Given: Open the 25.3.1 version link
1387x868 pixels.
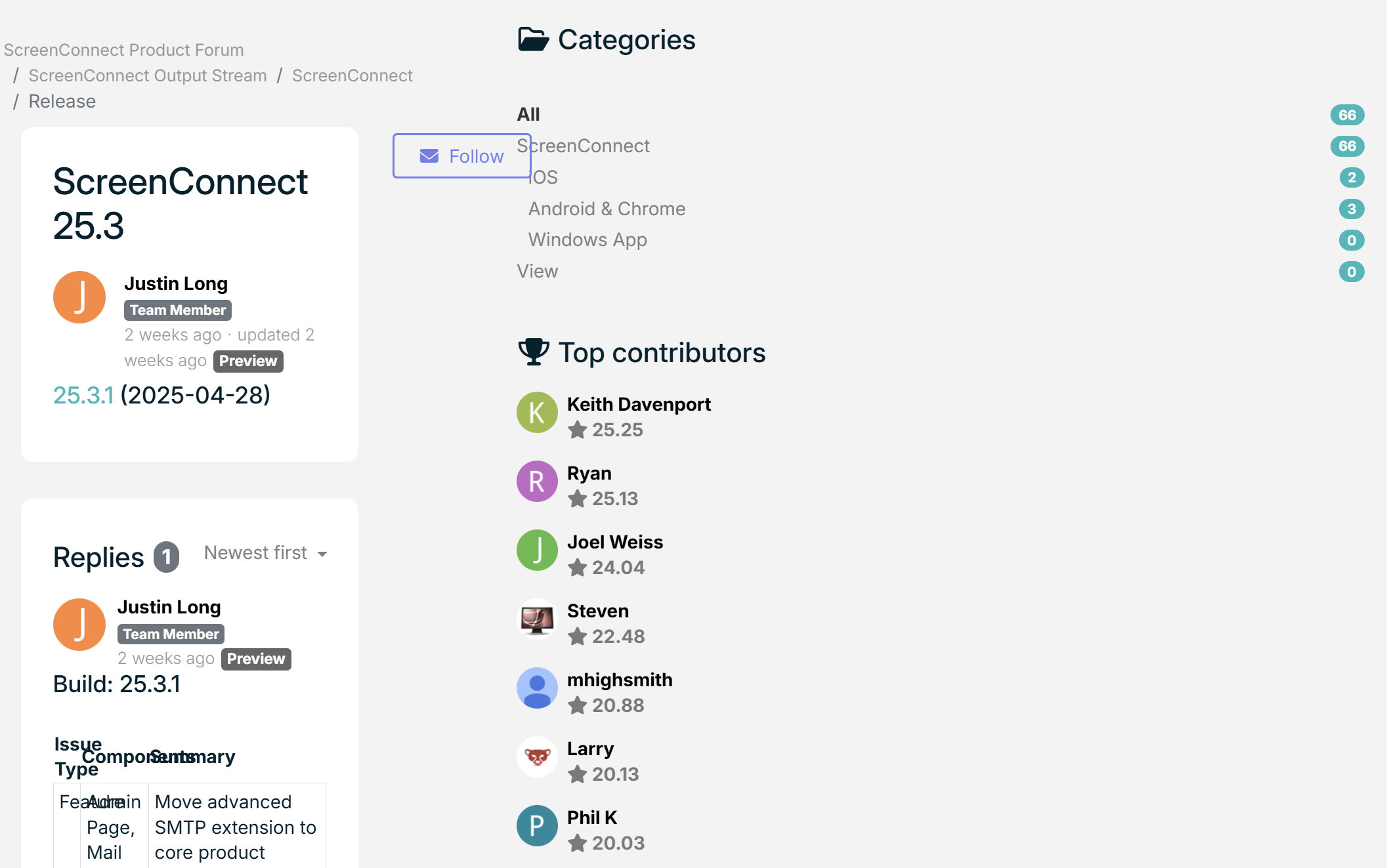Looking at the screenshot, I should (x=83, y=395).
